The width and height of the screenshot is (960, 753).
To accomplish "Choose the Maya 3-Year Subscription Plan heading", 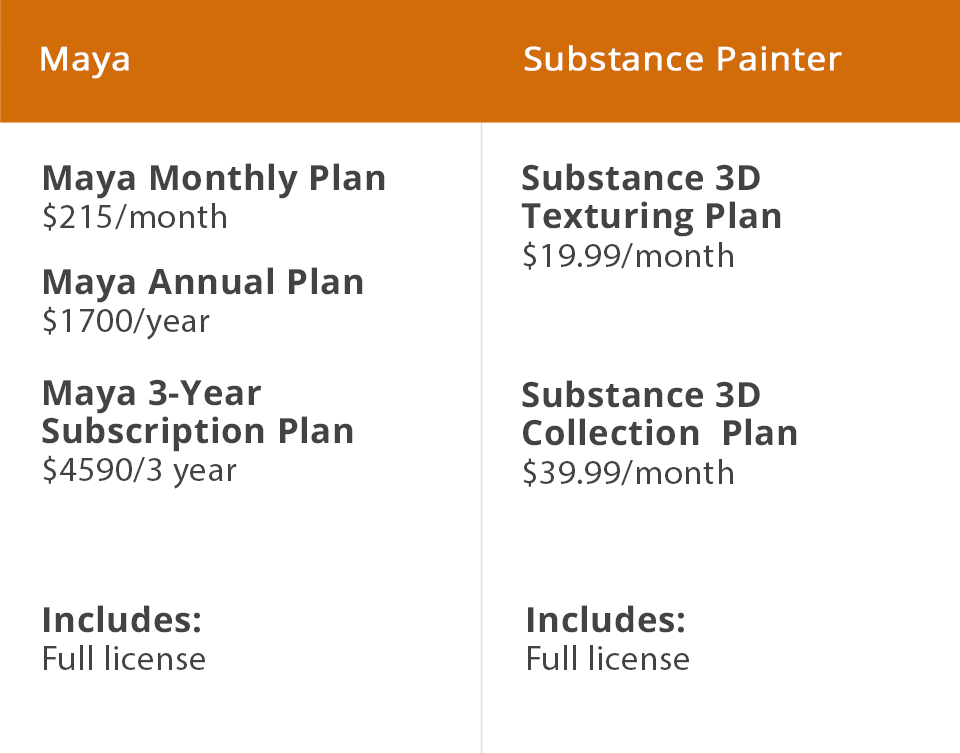I will click(x=198, y=412).
